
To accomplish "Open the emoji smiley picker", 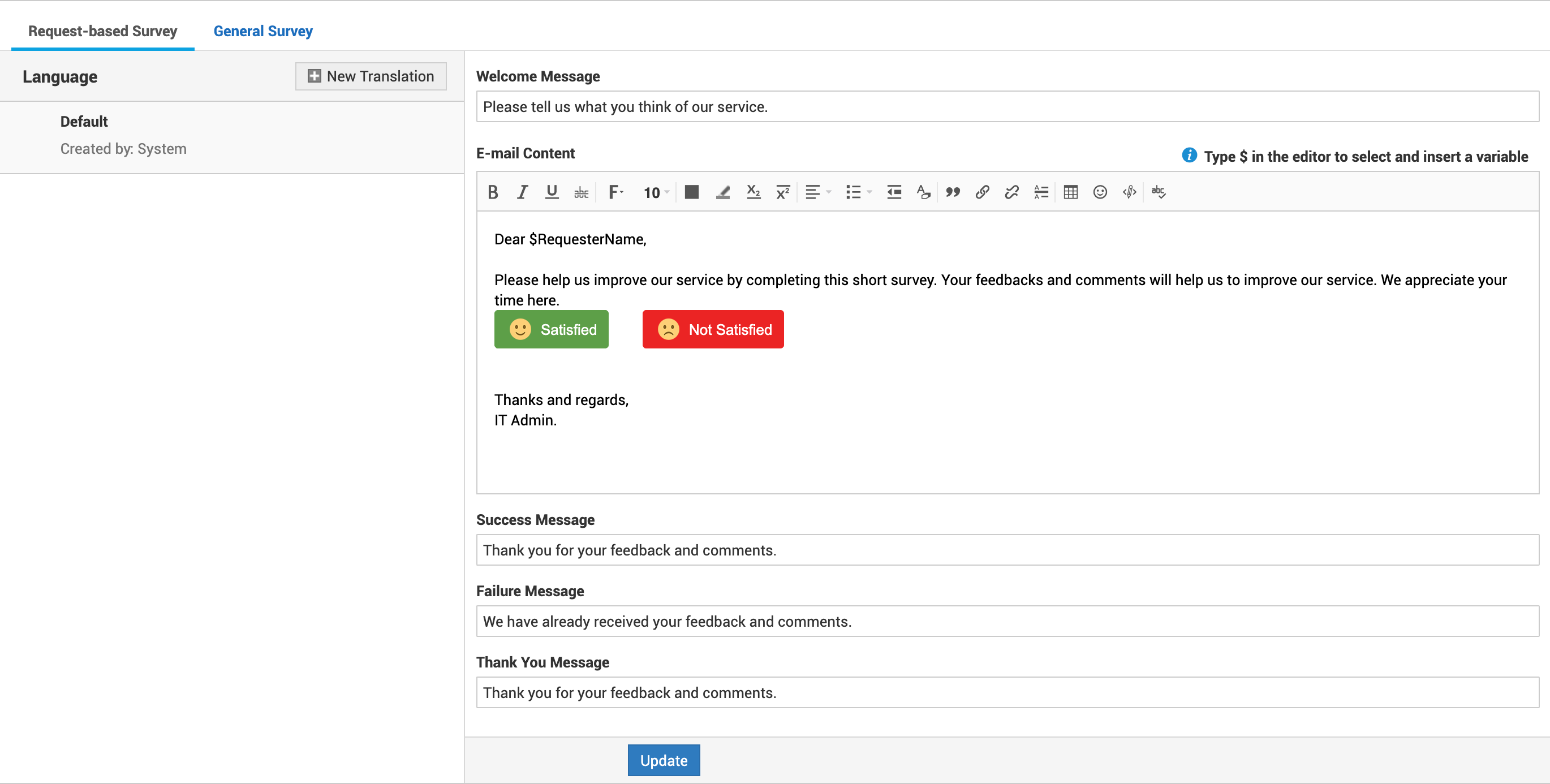I will [1100, 192].
